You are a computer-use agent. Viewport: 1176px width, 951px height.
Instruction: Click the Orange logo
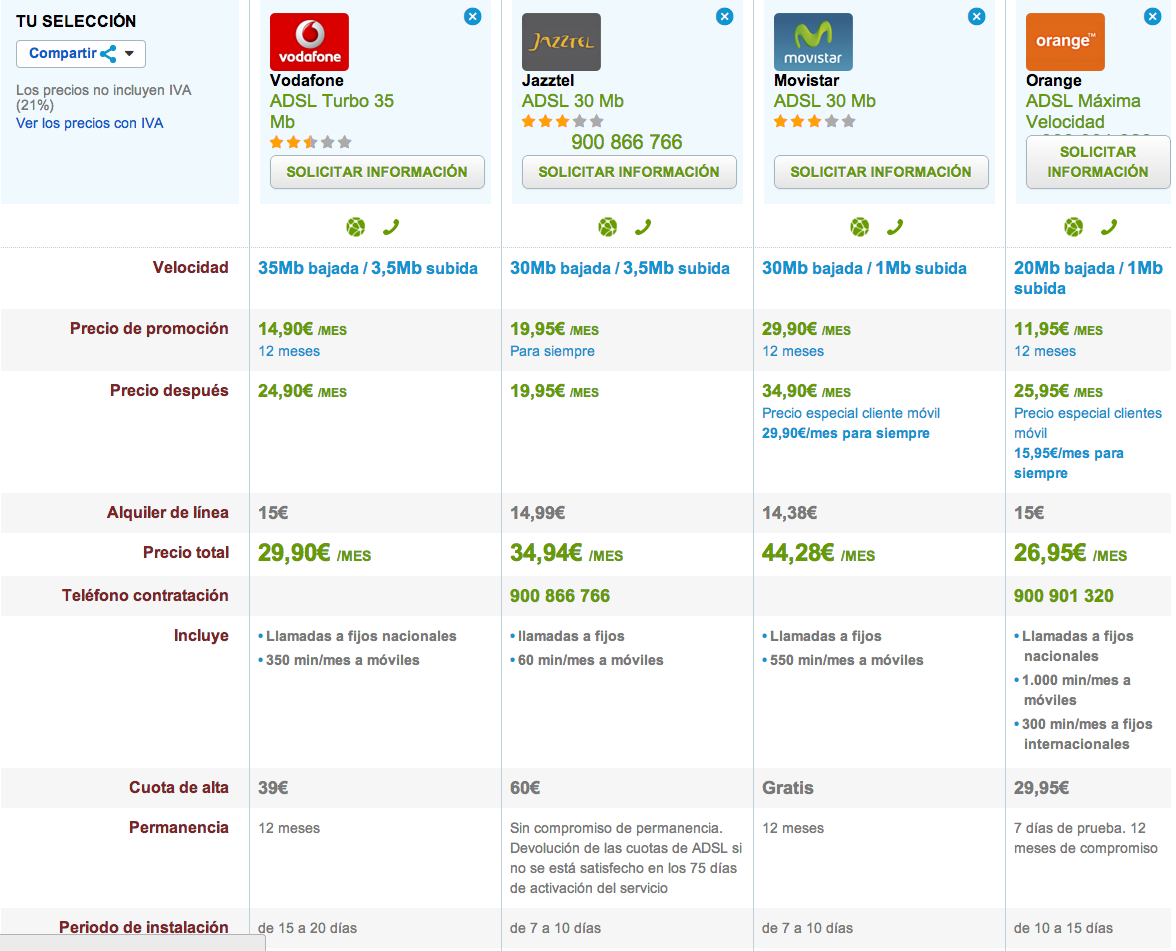pos(1065,42)
